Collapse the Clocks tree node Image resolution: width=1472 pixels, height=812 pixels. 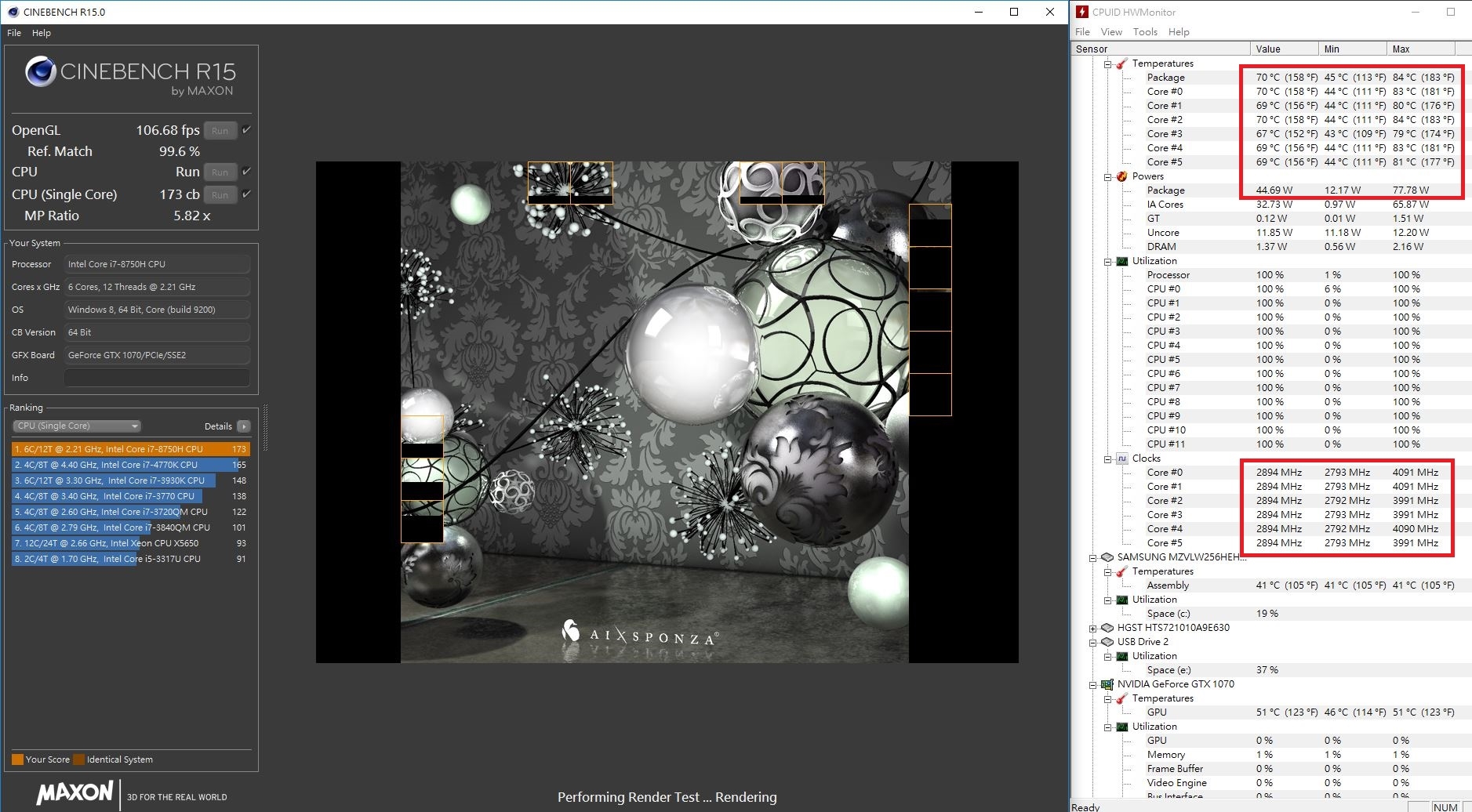[x=1107, y=459]
